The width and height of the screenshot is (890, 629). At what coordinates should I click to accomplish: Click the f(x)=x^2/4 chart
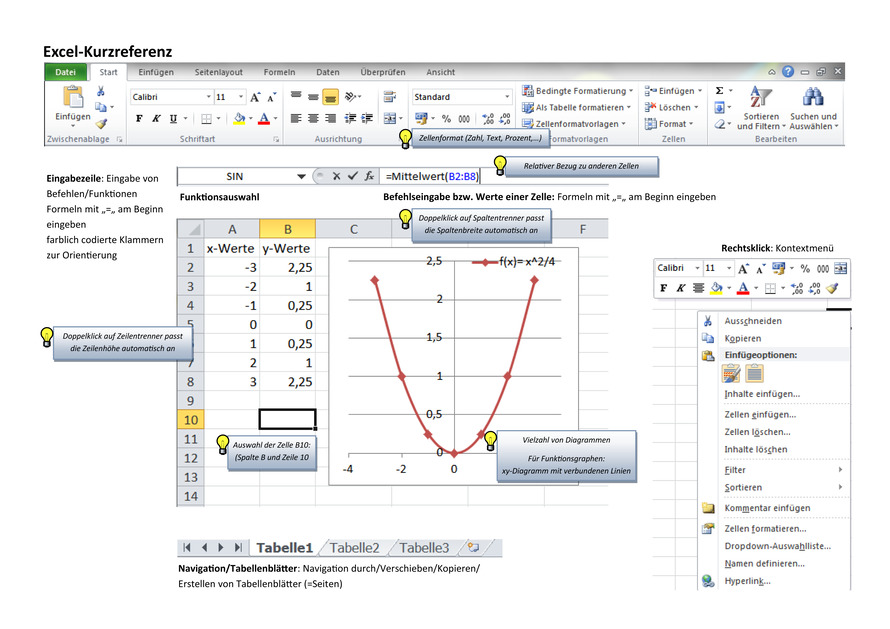pyautogui.click(x=454, y=366)
